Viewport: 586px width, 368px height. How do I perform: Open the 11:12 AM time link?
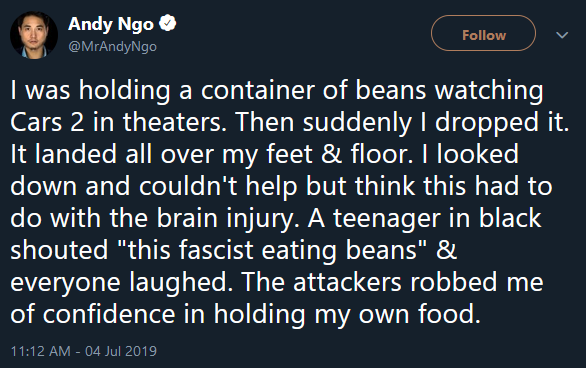[x=40, y=351]
